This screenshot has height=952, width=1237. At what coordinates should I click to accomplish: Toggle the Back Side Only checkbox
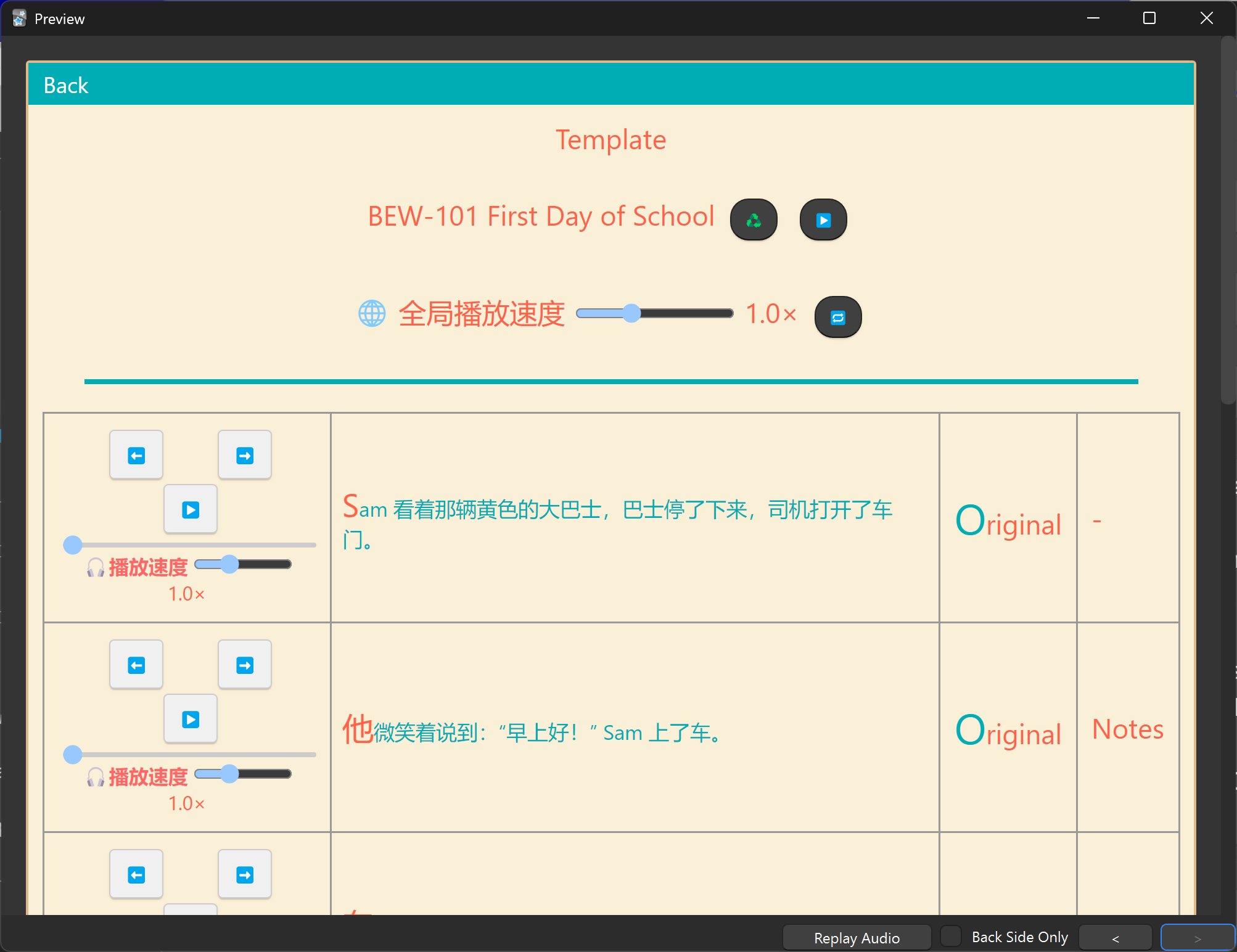pyautogui.click(x=951, y=936)
